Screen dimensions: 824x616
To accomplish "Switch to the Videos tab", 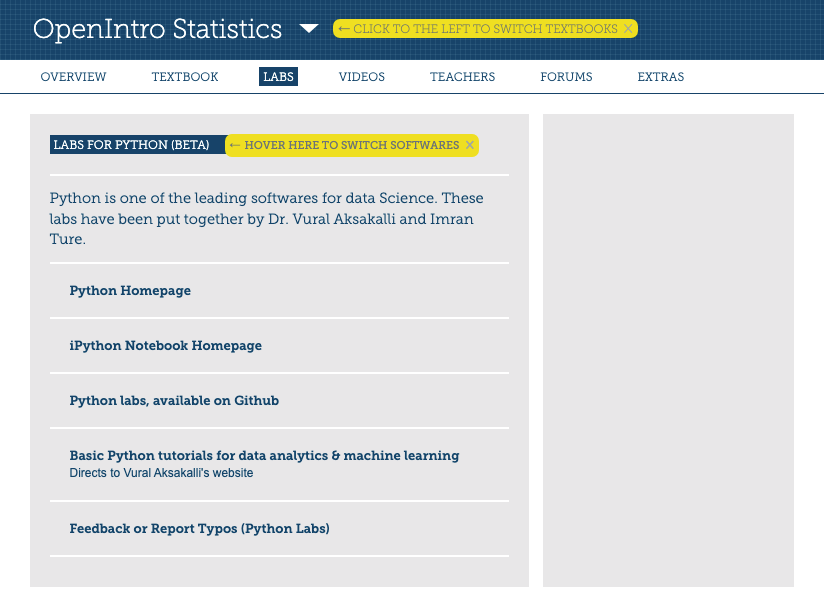I will coord(362,77).
